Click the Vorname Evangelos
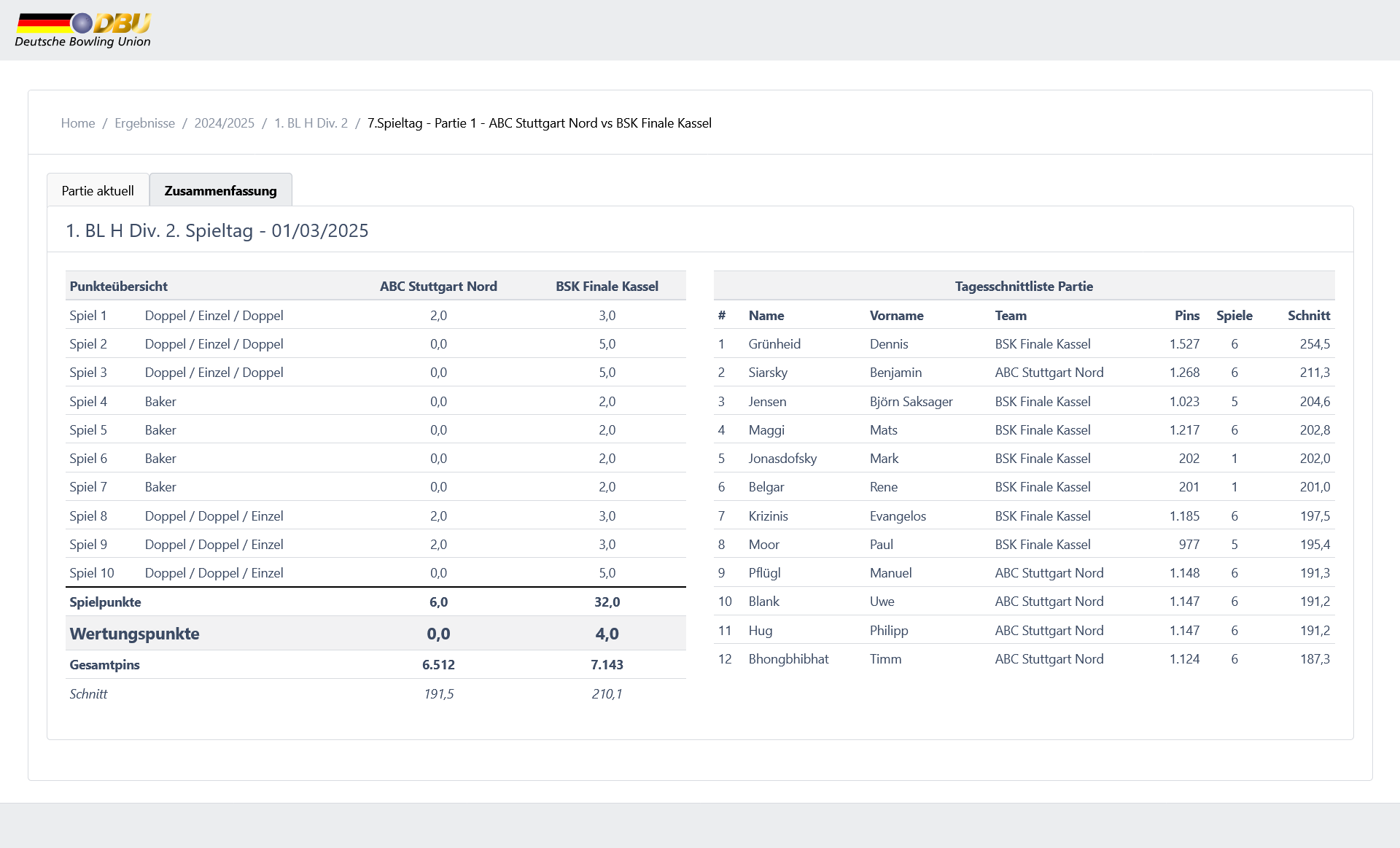 [898, 516]
